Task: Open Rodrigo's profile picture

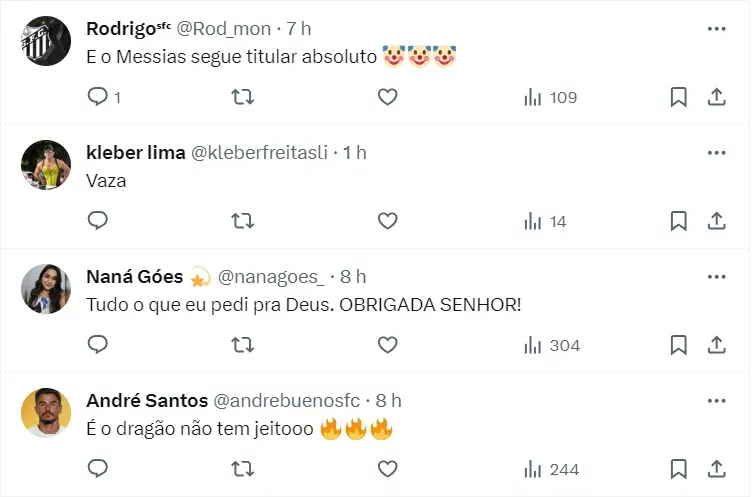Action: (x=45, y=41)
